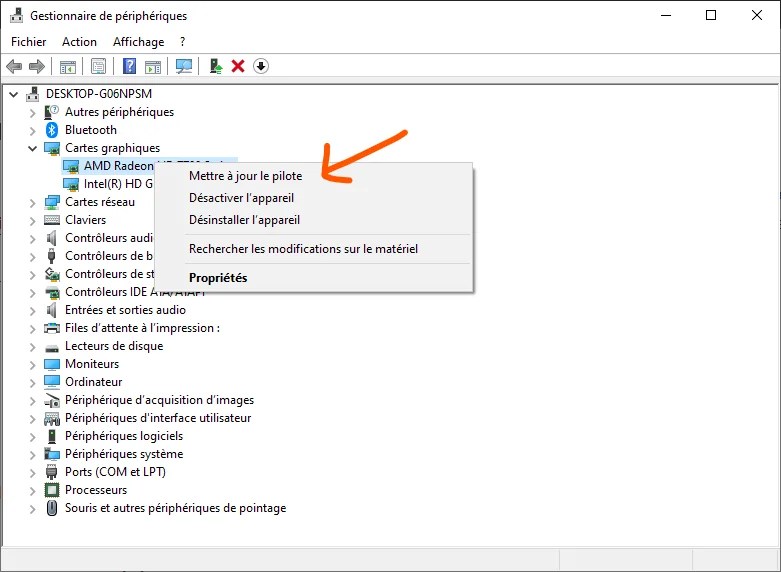Expand the Claviers category arrow

[x=32, y=221]
